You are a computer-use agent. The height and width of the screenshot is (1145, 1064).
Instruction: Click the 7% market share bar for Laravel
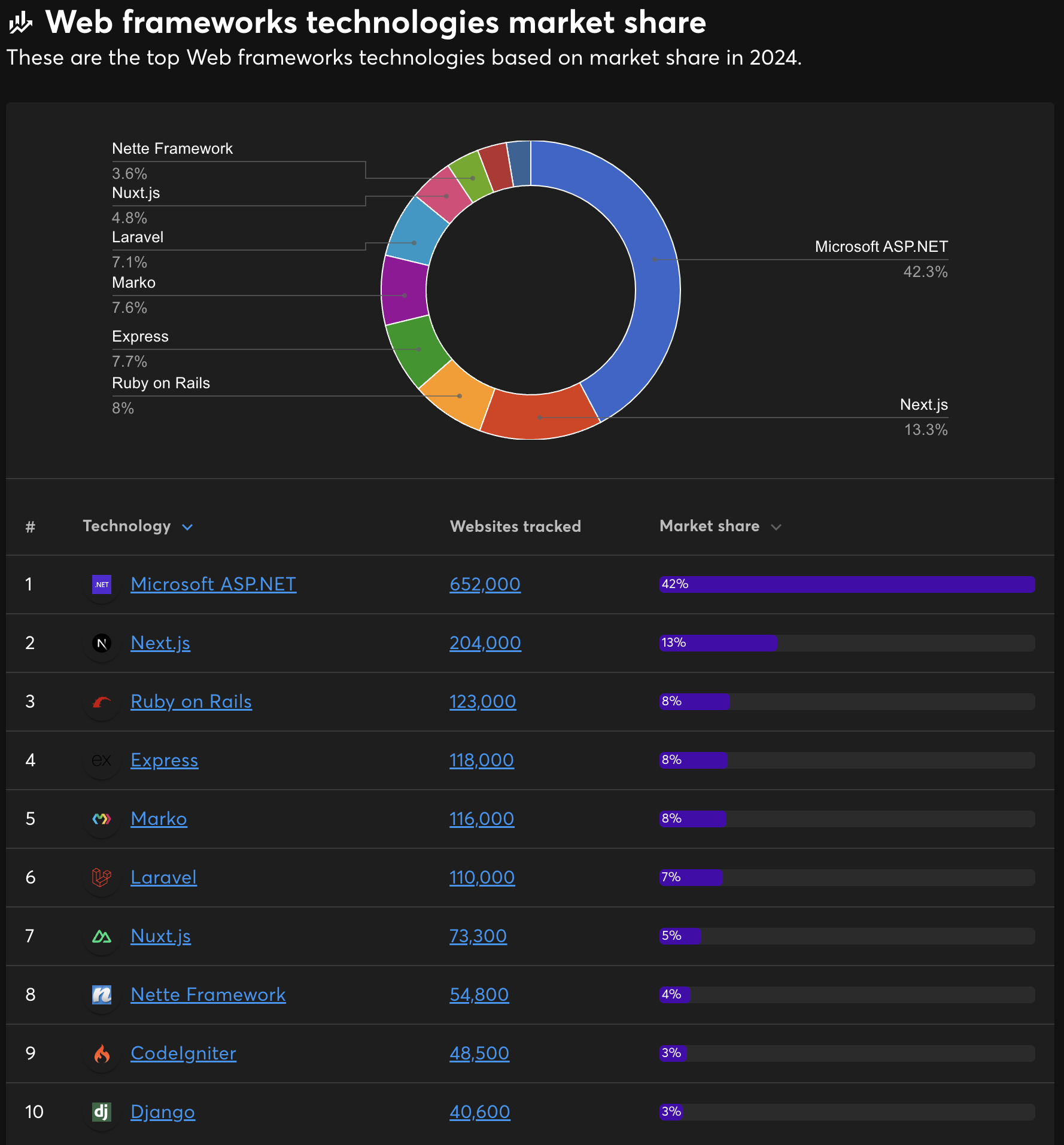(x=691, y=878)
